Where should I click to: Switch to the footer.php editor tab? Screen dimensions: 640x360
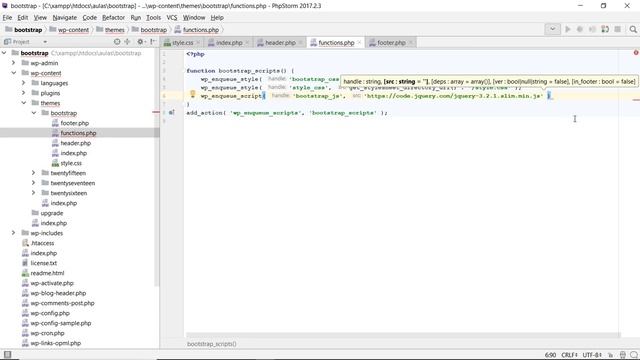pos(391,42)
